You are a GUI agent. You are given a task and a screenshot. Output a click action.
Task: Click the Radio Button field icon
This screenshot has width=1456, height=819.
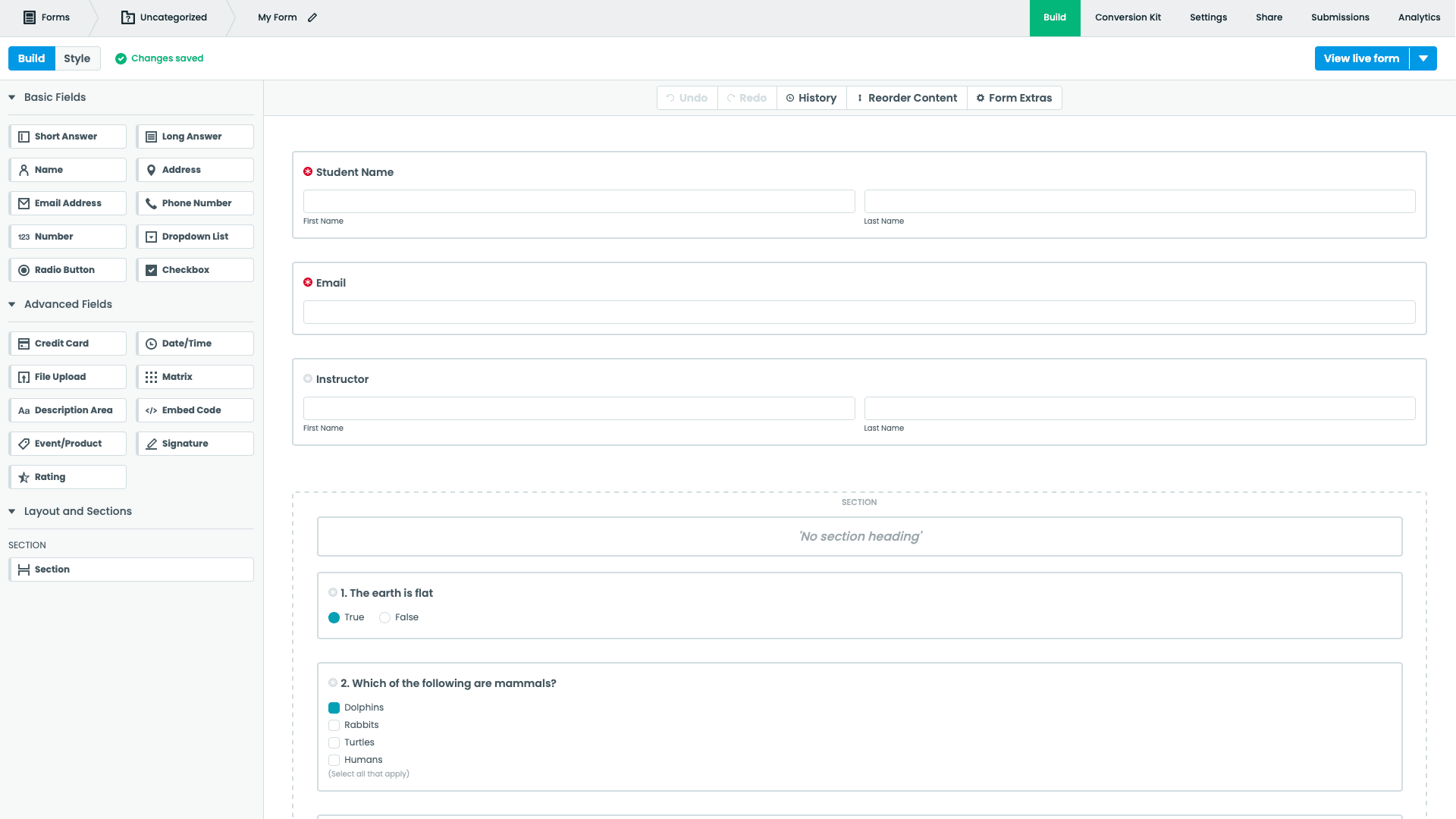pyautogui.click(x=24, y=270)
